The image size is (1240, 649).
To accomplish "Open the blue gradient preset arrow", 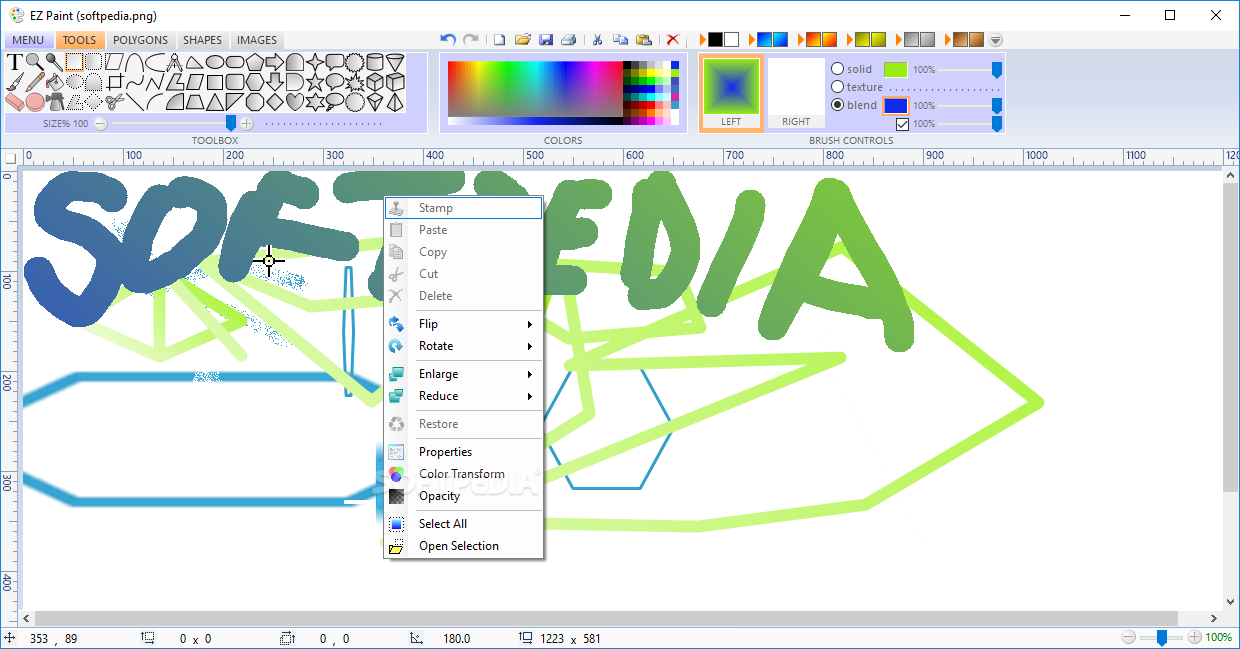I will click(x=751, y=40).
